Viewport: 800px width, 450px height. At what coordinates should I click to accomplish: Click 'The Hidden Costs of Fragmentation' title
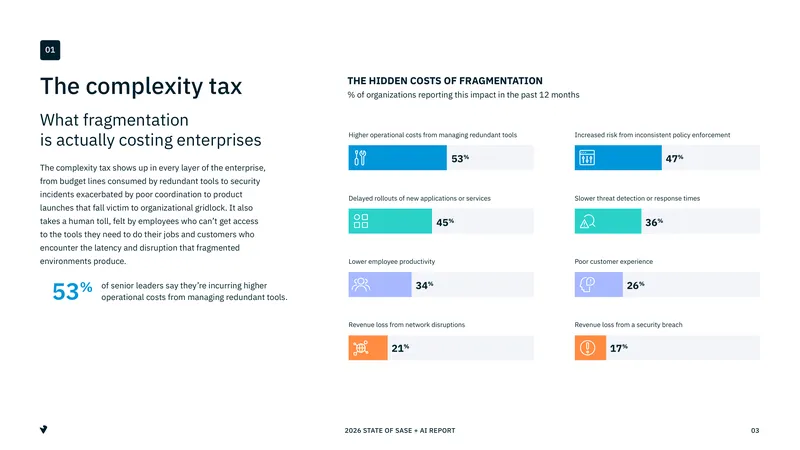445,81
